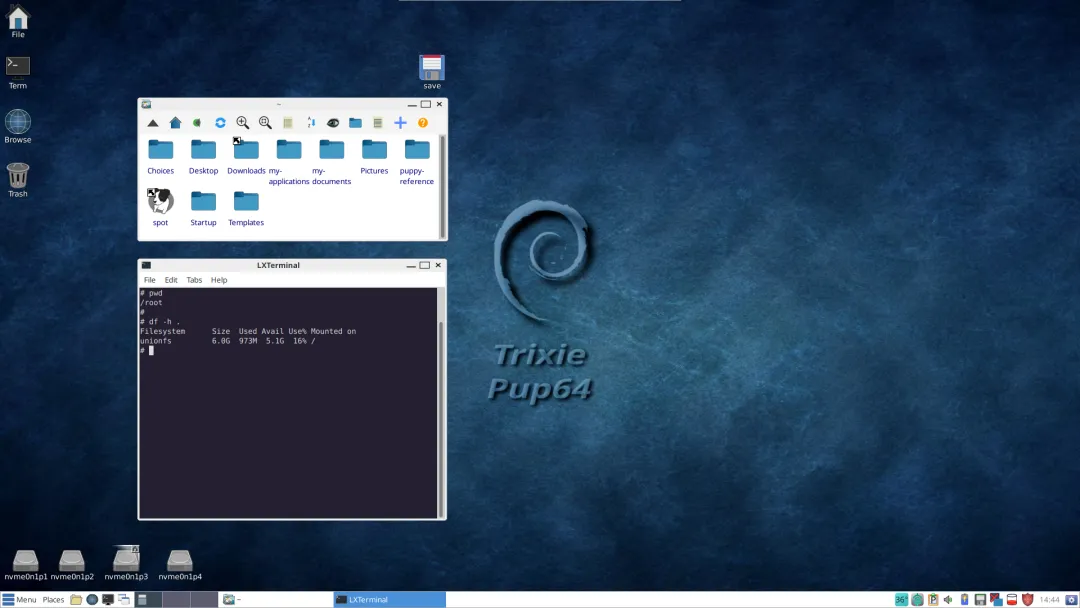Screen dimensions: 1080x608
Task: Switch to file manager taskbar entry
Action: [x=276, y=600]
